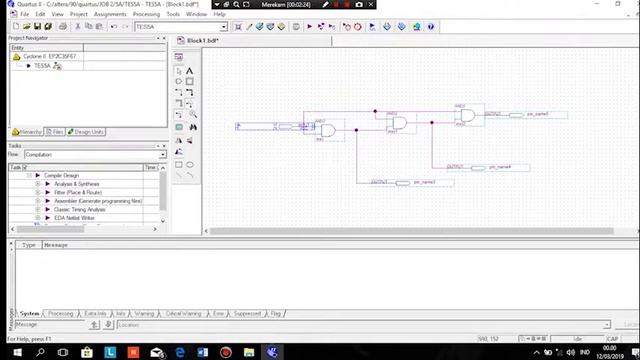Switch to the Error messages tab

tap(218, 313)
